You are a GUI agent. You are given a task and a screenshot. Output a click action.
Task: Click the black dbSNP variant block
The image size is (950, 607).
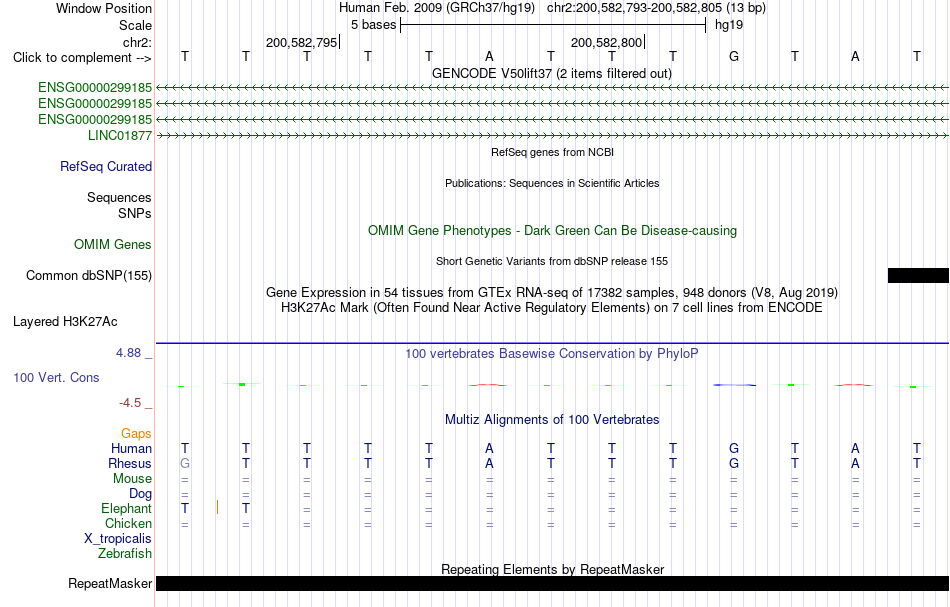918,276
